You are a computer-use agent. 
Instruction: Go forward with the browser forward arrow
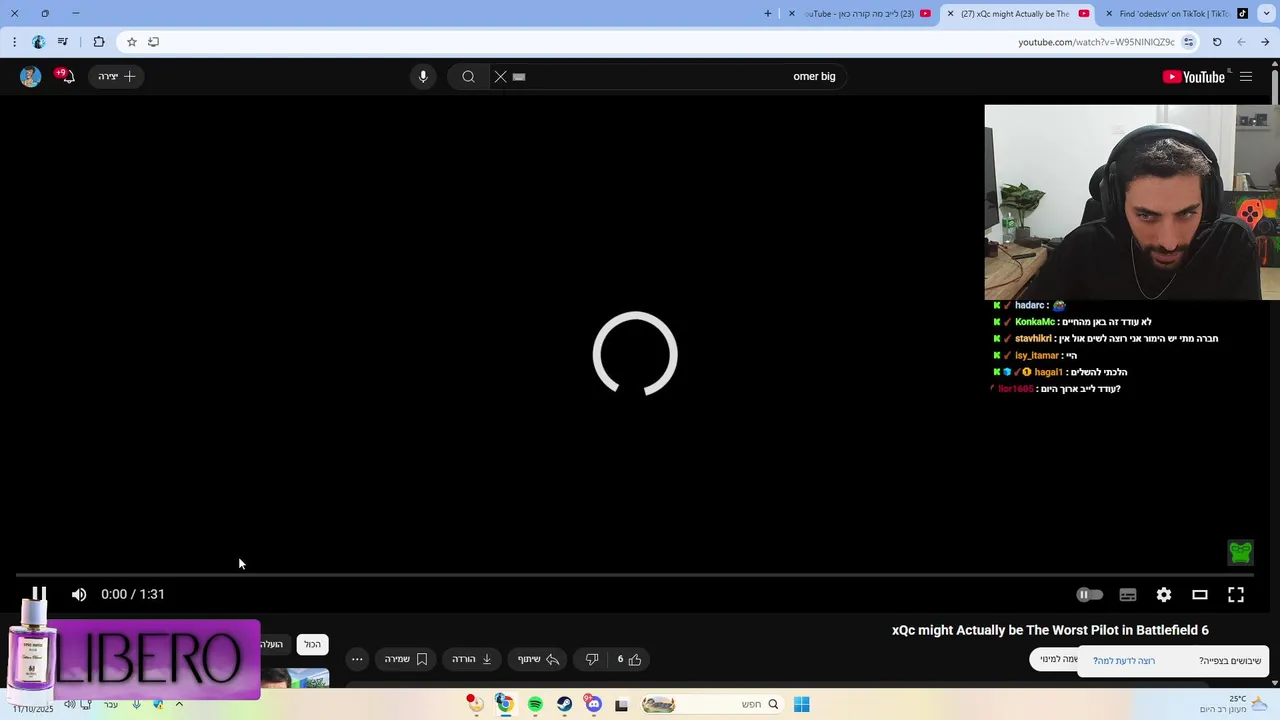(x=1241, y=42)
